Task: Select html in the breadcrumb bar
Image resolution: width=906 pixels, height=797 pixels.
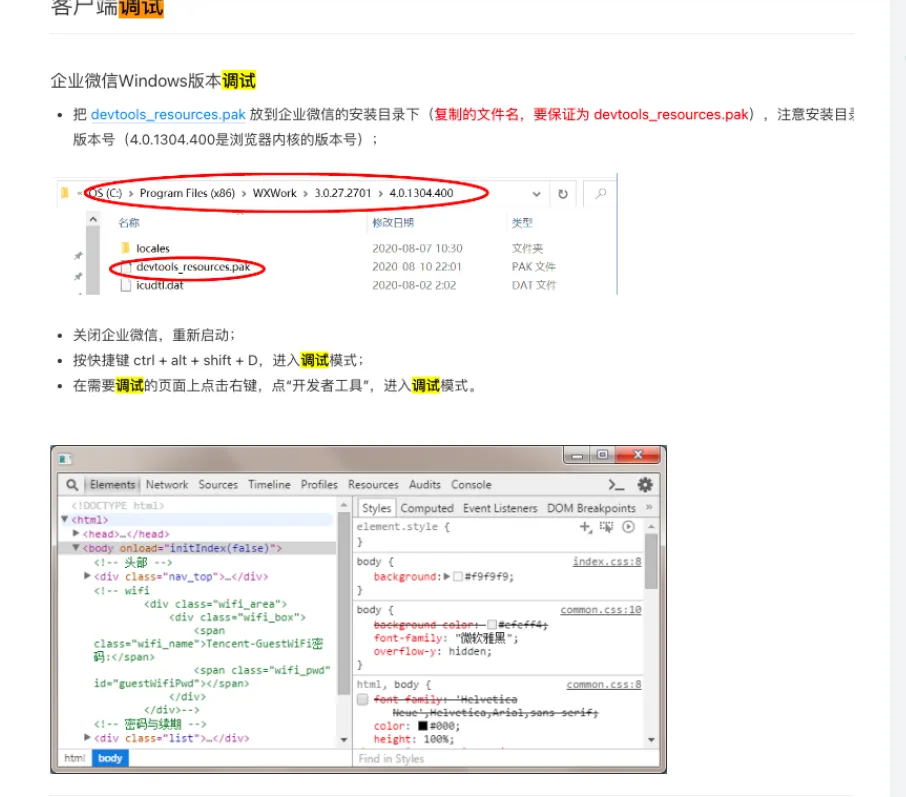Action: click(x=75, y=758)
